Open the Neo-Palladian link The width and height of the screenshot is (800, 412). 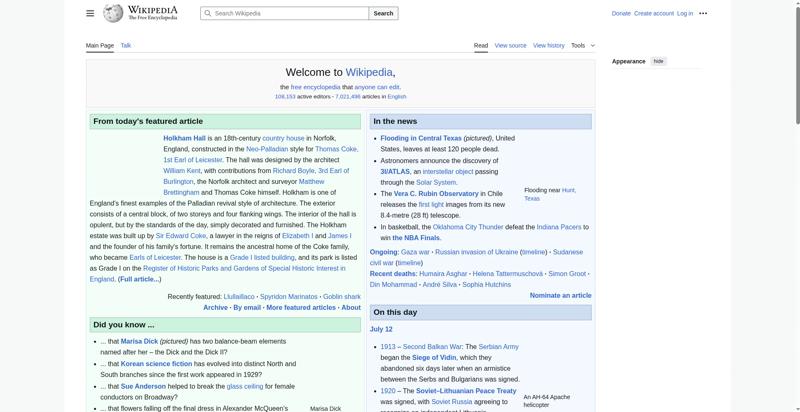267,149
